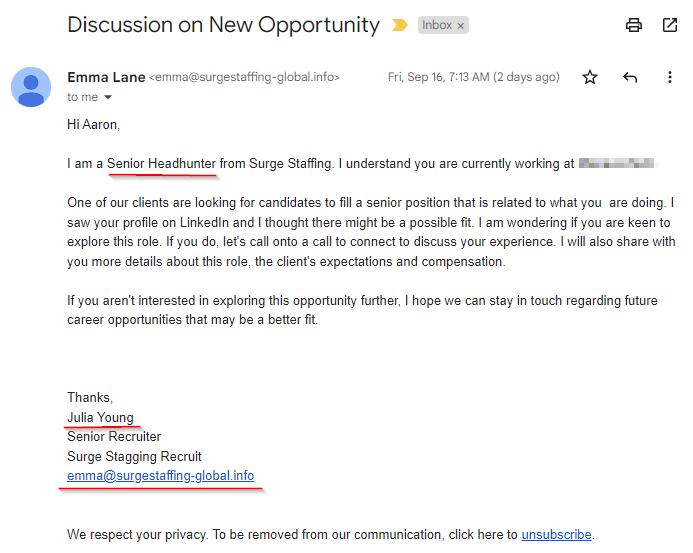Reply using the arrow icon
693x553 pixels.
click(630, 77)
